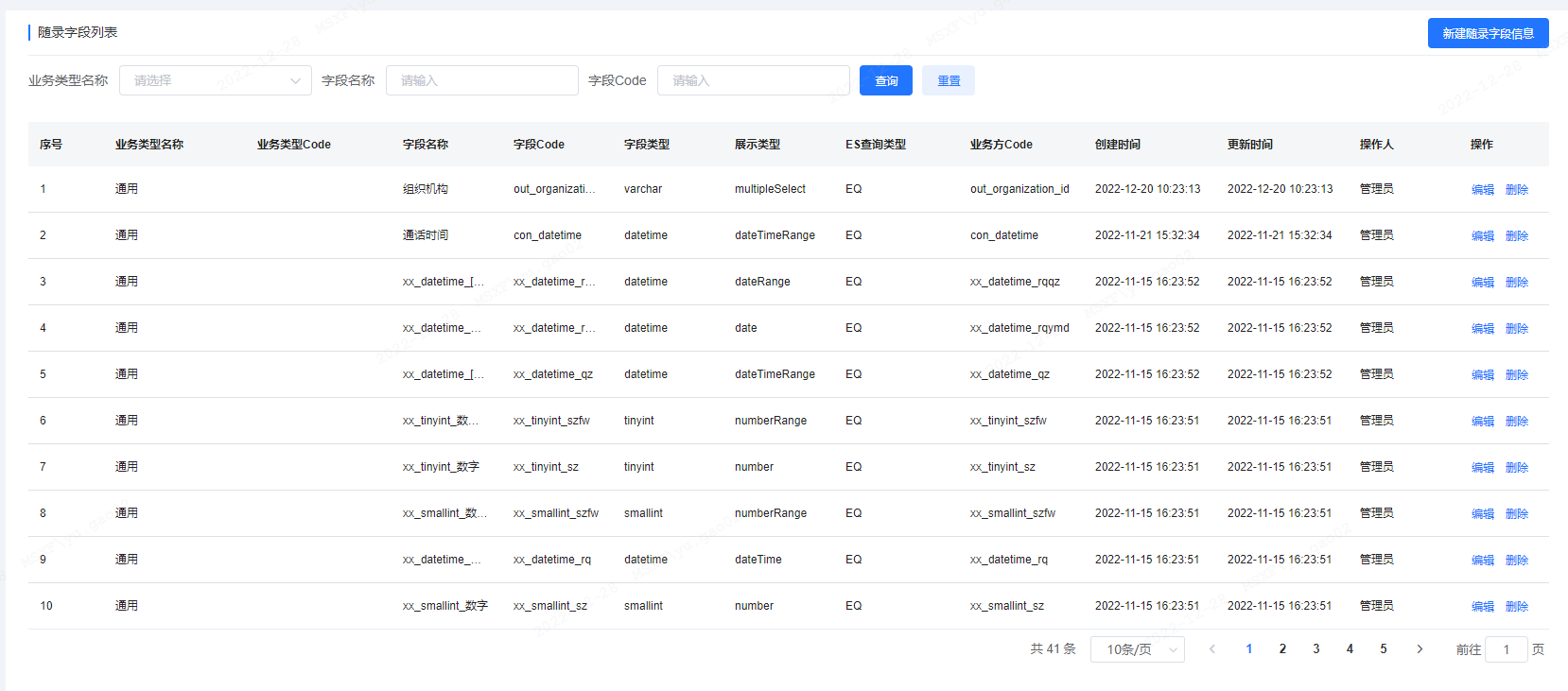The image size is (1568, 691).
Task: Click the 业务方Code column header
Action: (1002, 145)
